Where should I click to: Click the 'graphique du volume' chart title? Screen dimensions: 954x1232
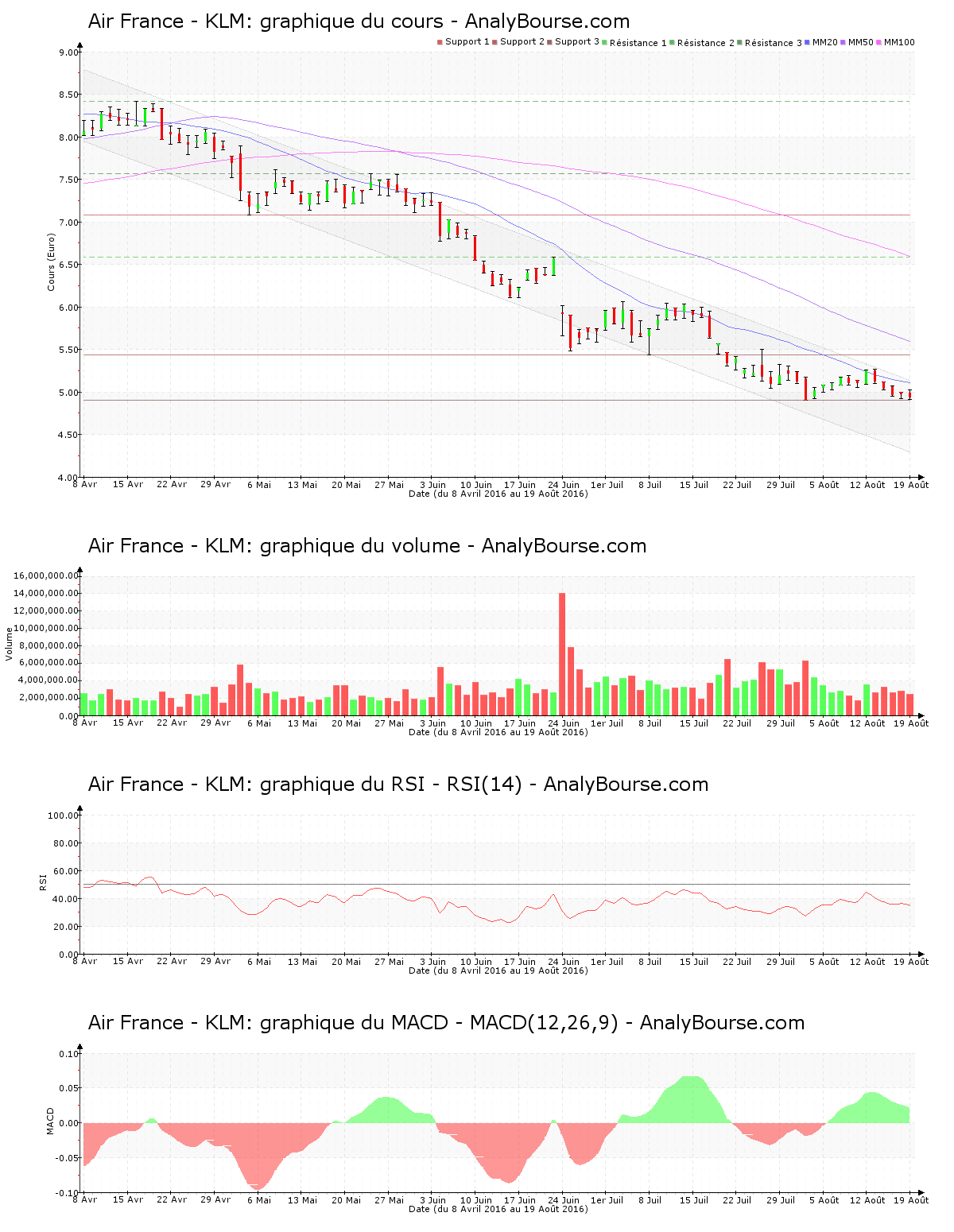click(x=367, y=546)
